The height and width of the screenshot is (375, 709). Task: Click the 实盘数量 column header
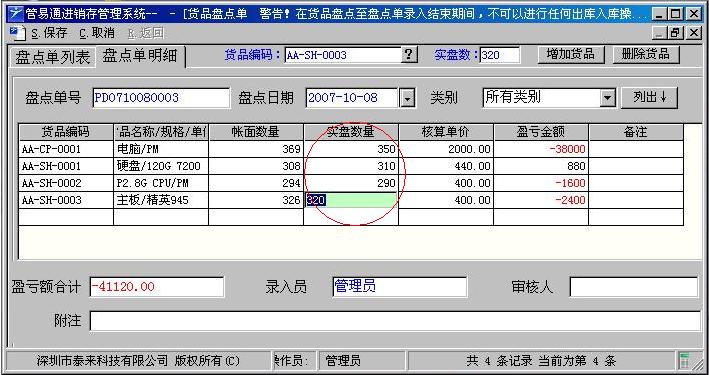tap(351, 132)
